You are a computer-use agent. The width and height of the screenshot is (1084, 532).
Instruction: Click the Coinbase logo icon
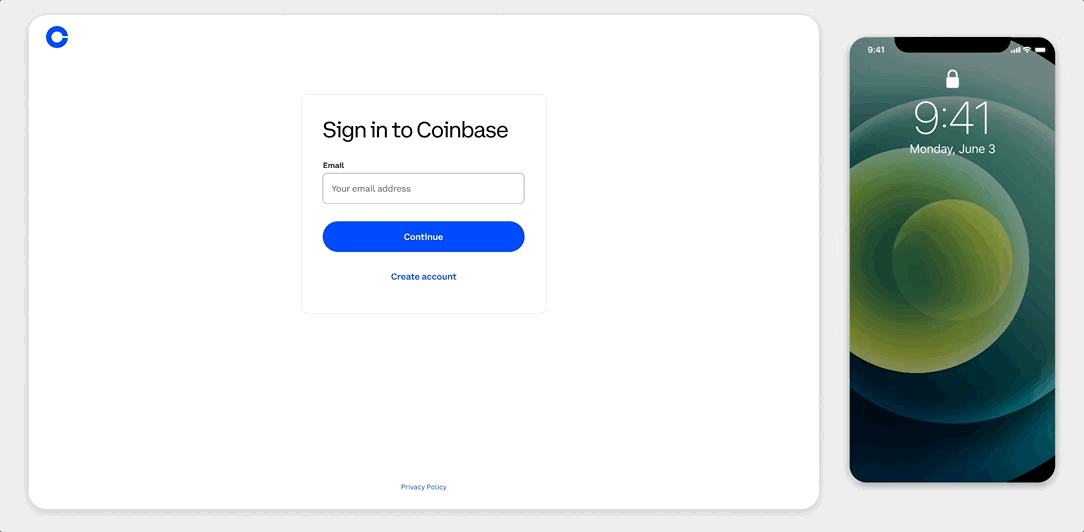coord(57,37)
